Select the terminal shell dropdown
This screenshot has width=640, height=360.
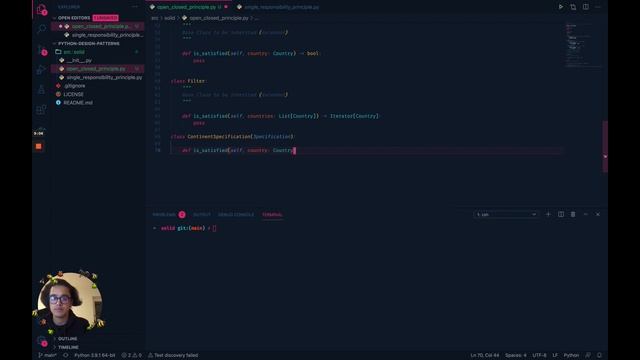[506, 214]
